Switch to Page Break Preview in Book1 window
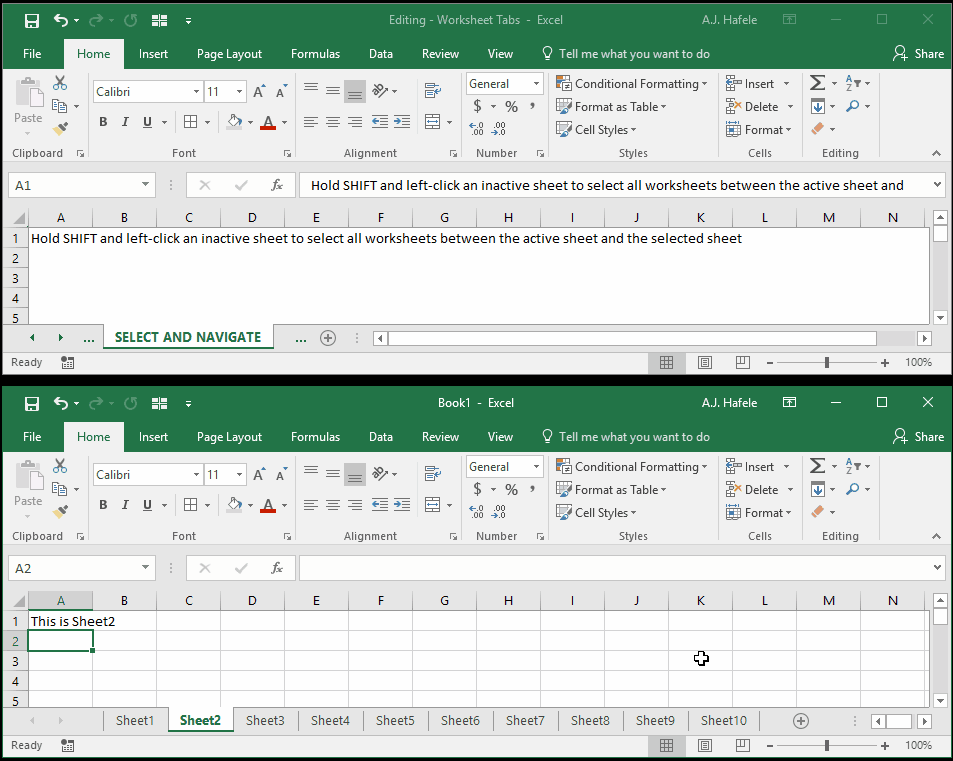This screenshot has width=953, height=761. tap(742, 745)
